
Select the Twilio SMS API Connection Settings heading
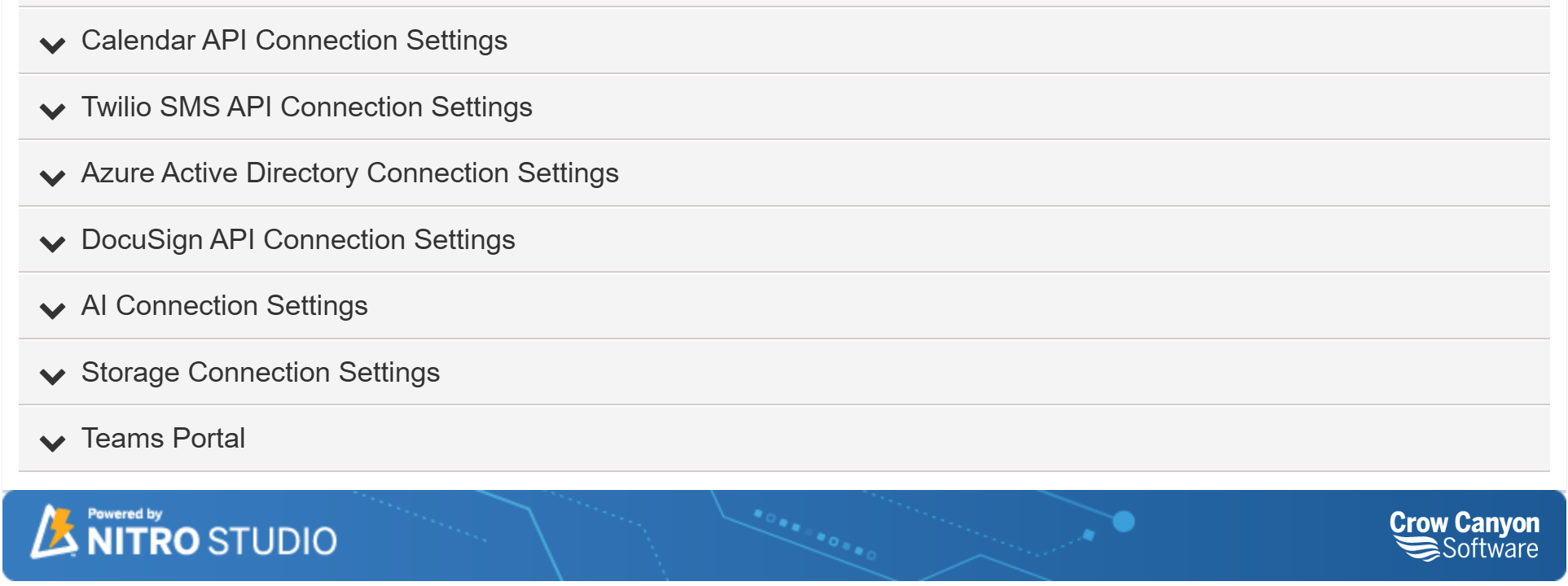(x=306, y=107)
